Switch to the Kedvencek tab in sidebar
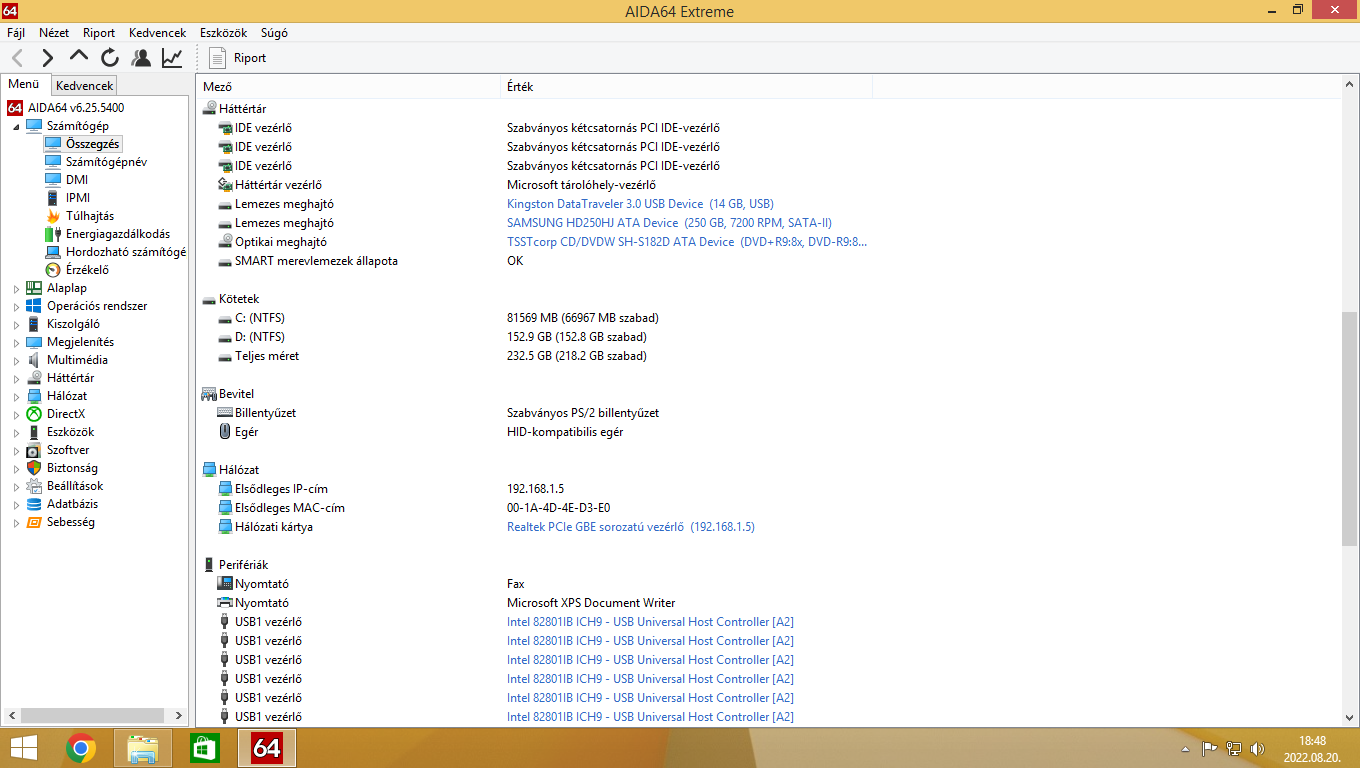 (x=84, y=86)
